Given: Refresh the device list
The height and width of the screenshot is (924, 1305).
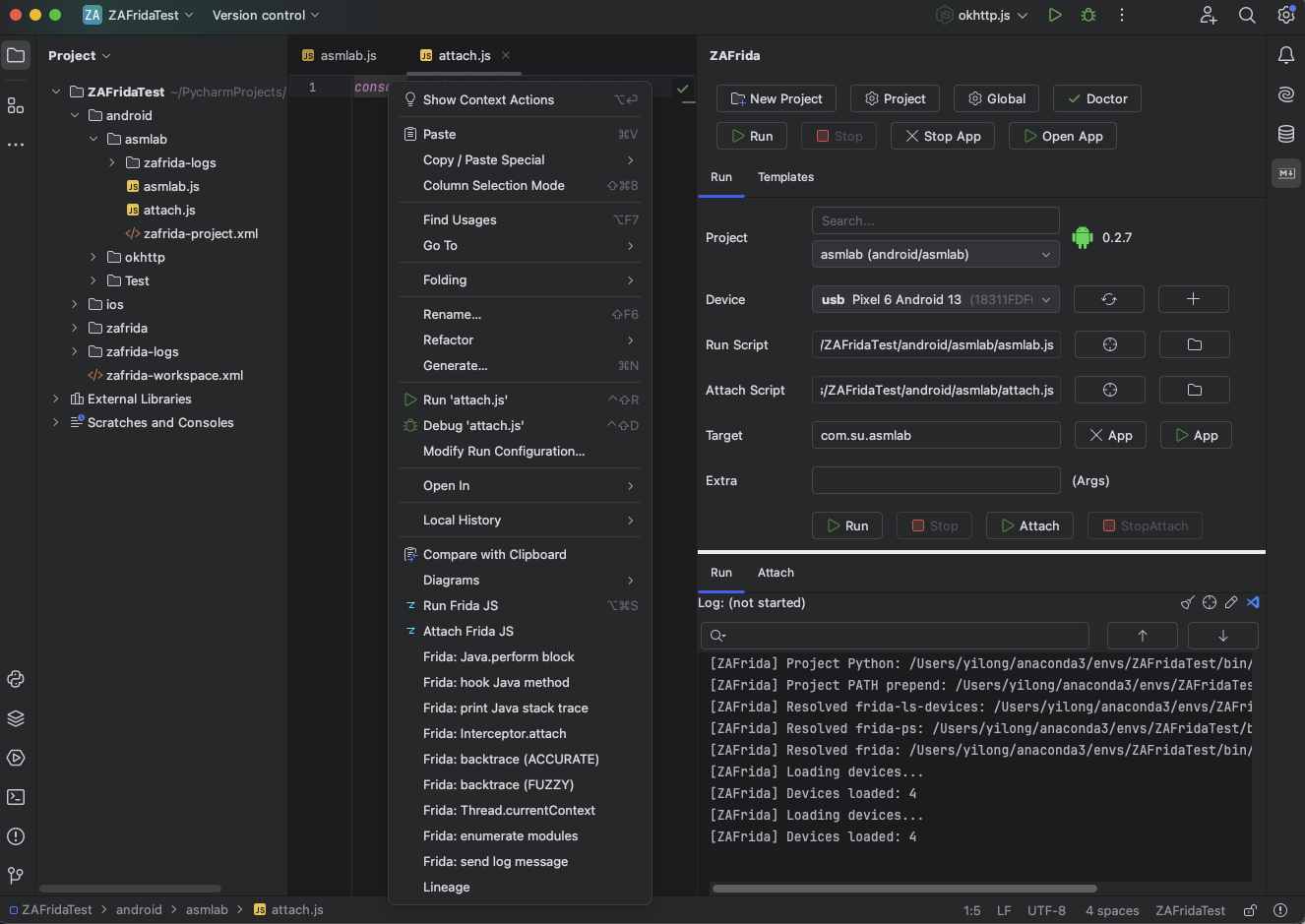Looking at the screenshot, I should pyautogui.click(x=1109, y=299).
